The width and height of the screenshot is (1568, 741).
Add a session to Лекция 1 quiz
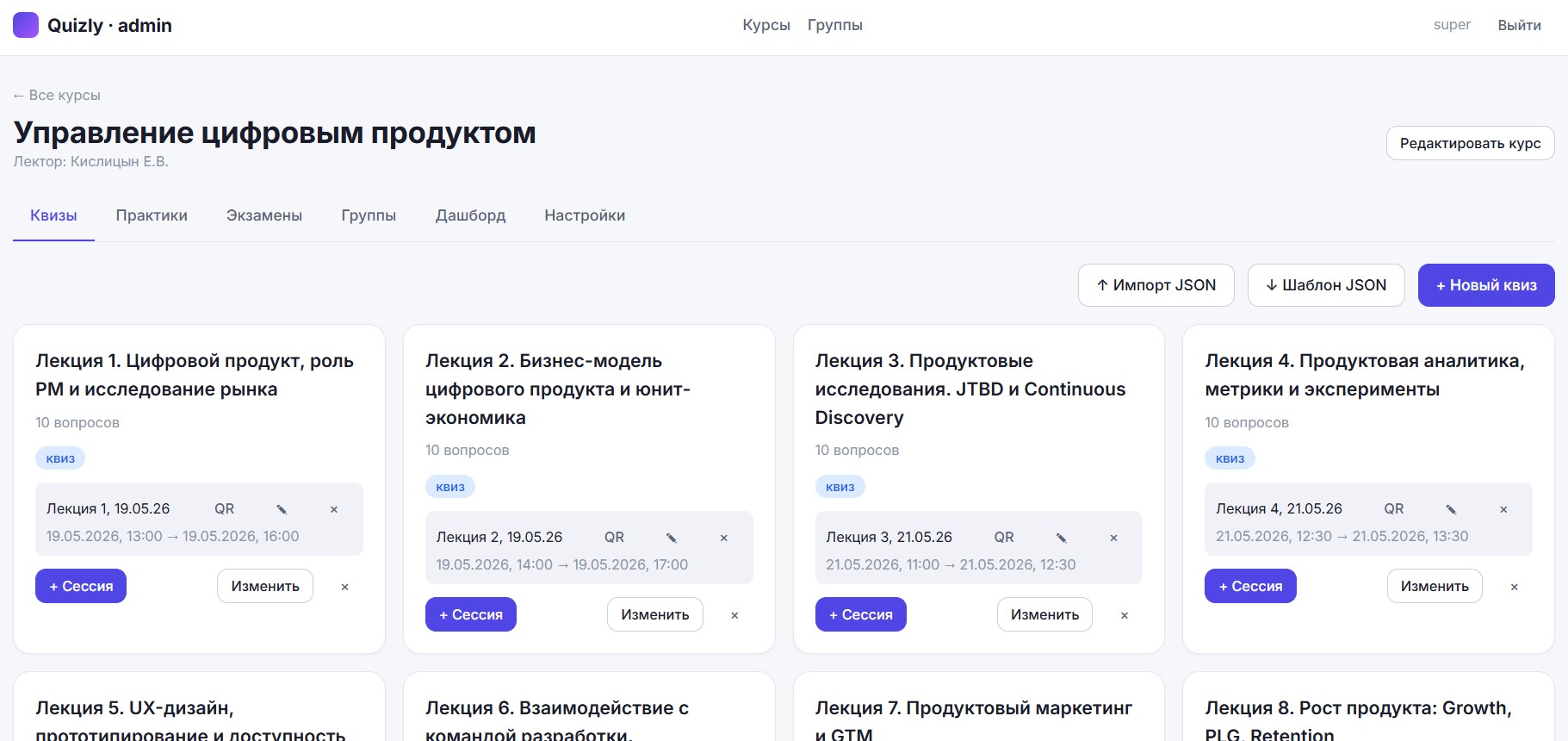coord(81,586)
